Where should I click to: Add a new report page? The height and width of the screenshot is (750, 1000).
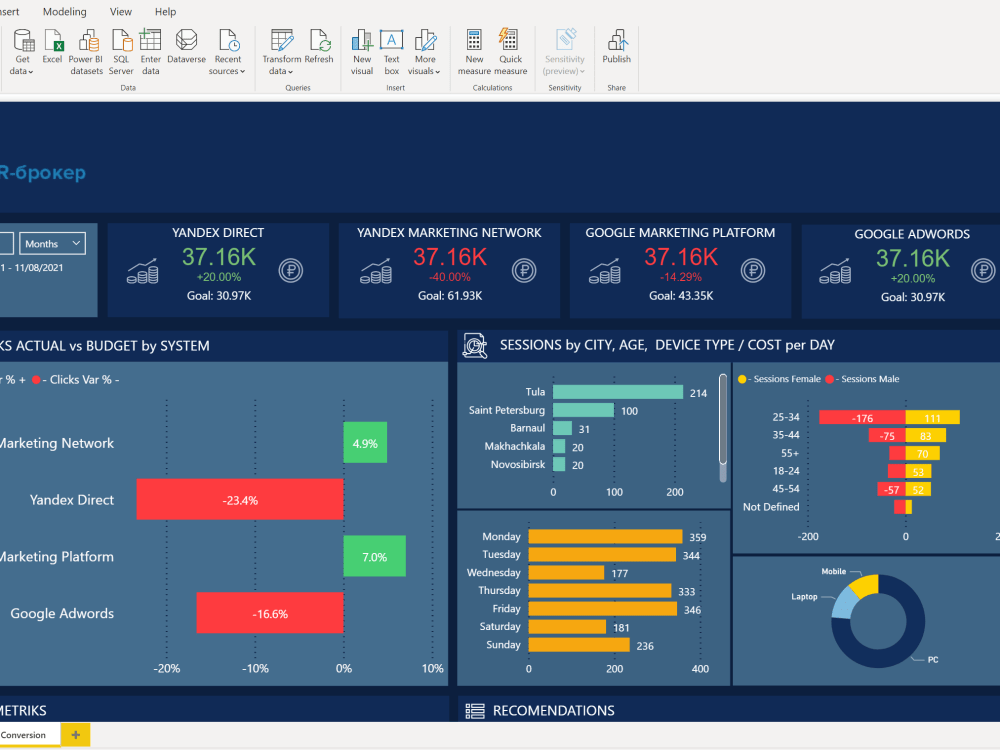point(75,735)
